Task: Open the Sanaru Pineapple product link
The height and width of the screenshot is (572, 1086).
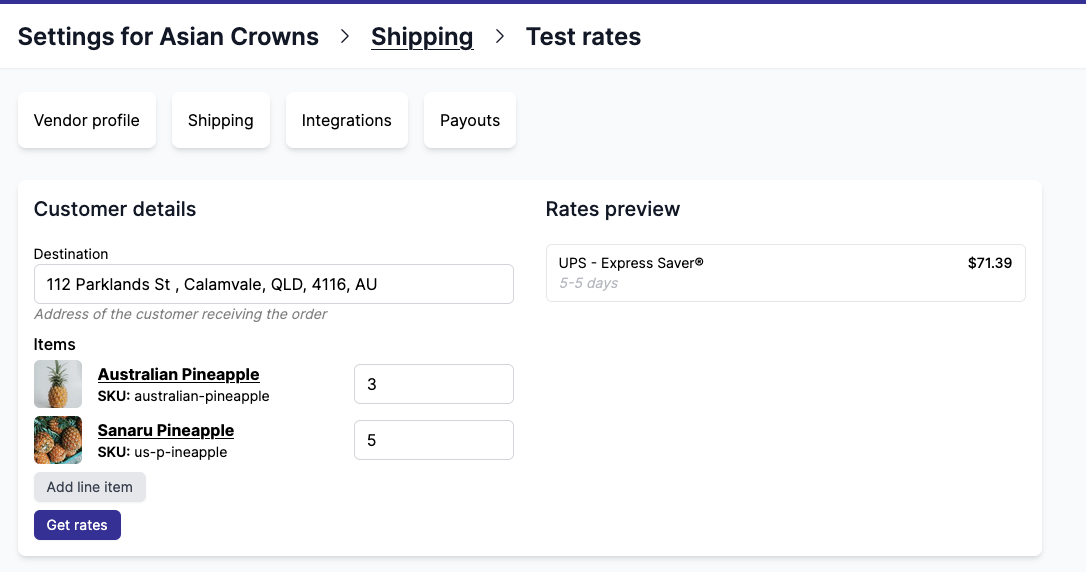Action: (x=166, y=430)
